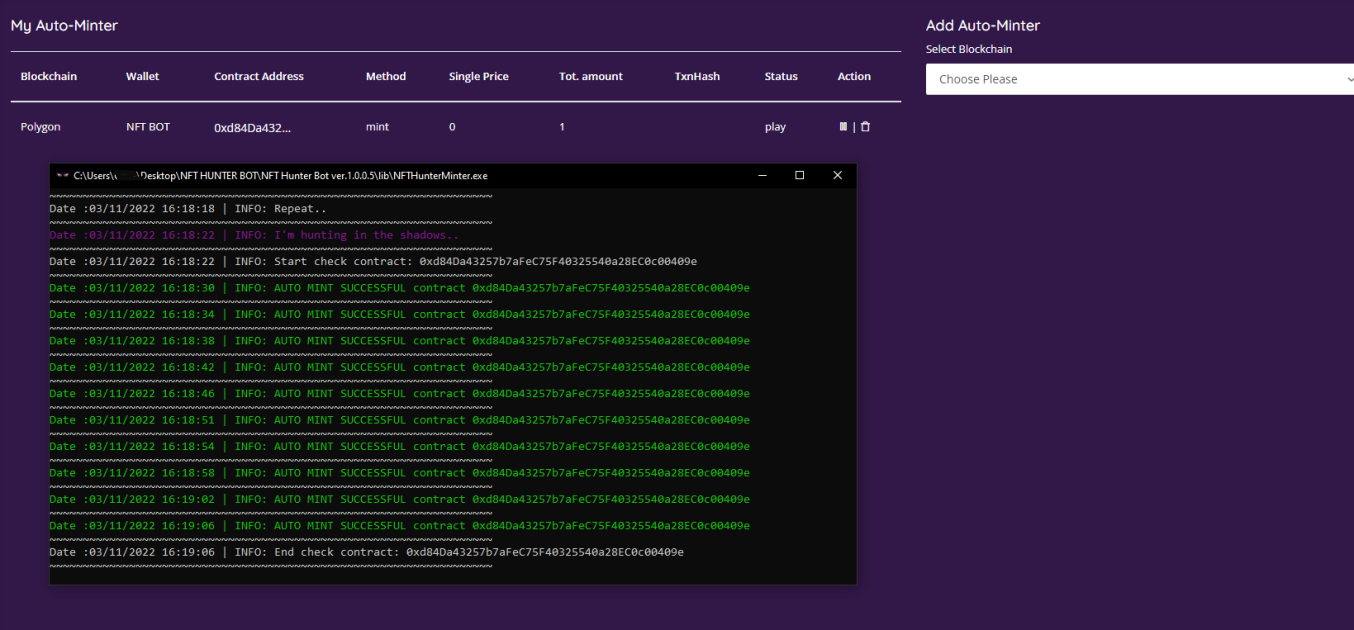This screenshot has height=630, width=1354.
Task: Click the Action column header
Action: [x=854, y=76]
